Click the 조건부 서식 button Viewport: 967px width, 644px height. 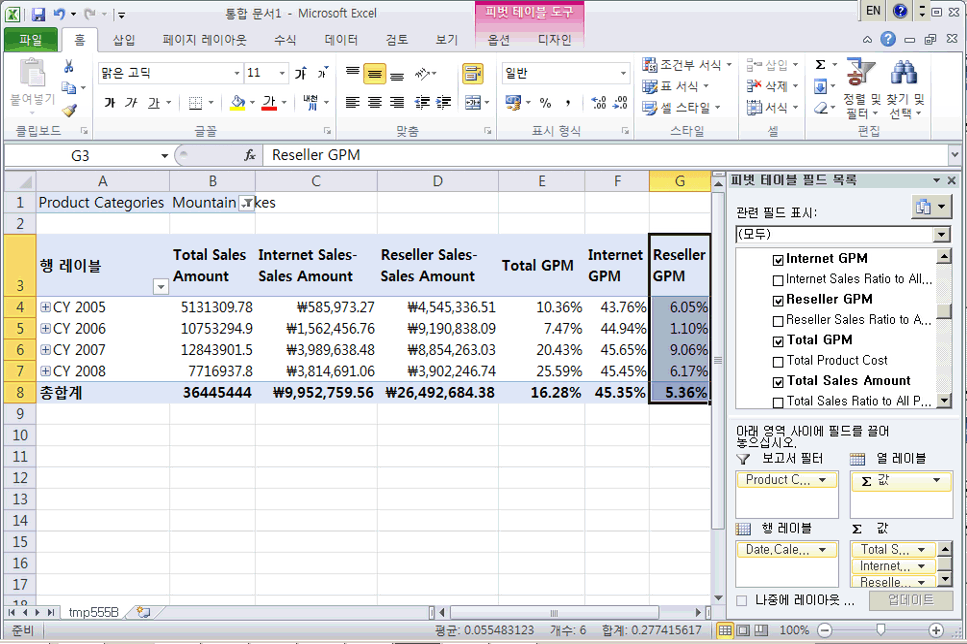[x=686, y=65]
